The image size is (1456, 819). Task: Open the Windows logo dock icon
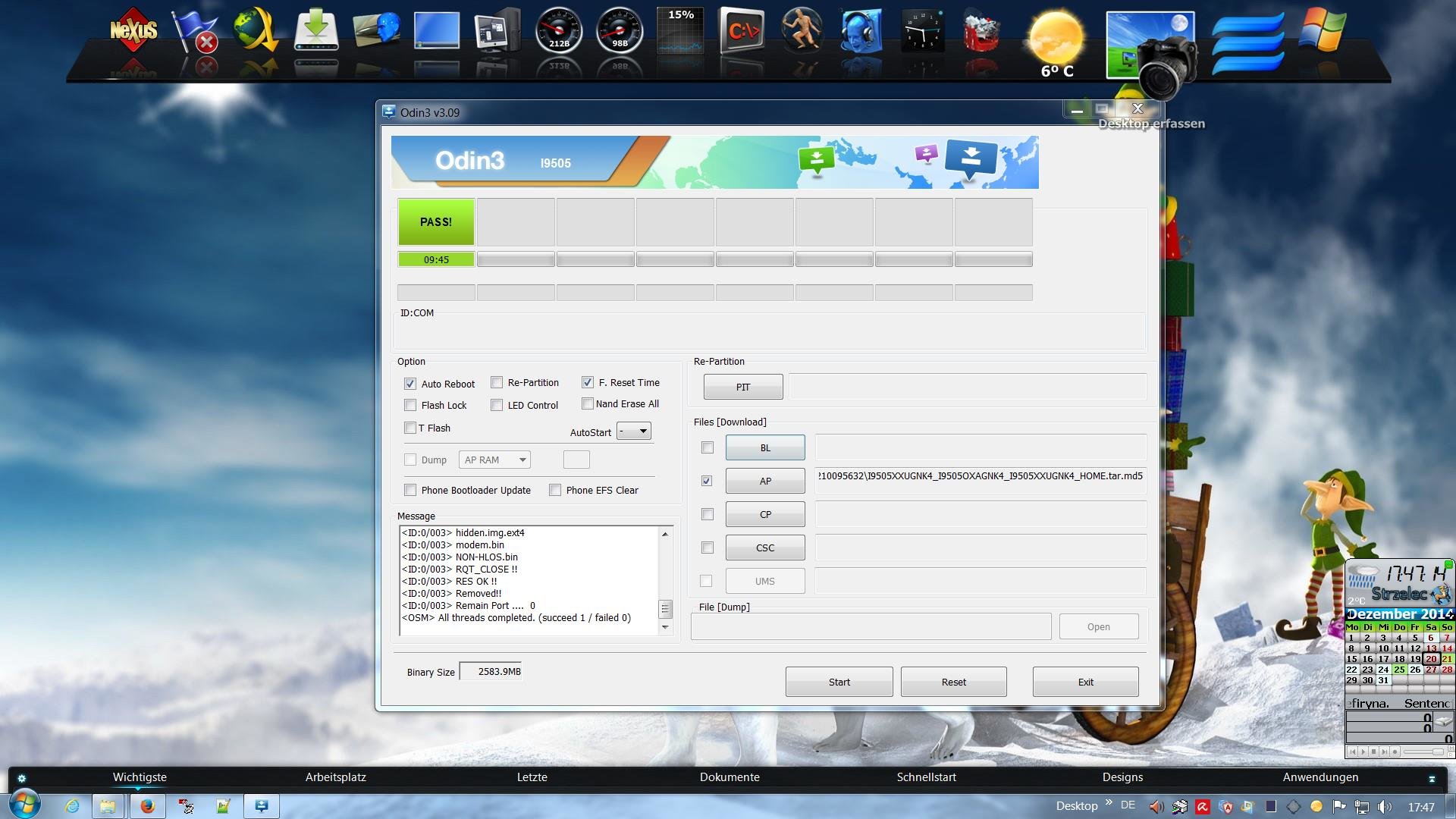point(1323,30)
